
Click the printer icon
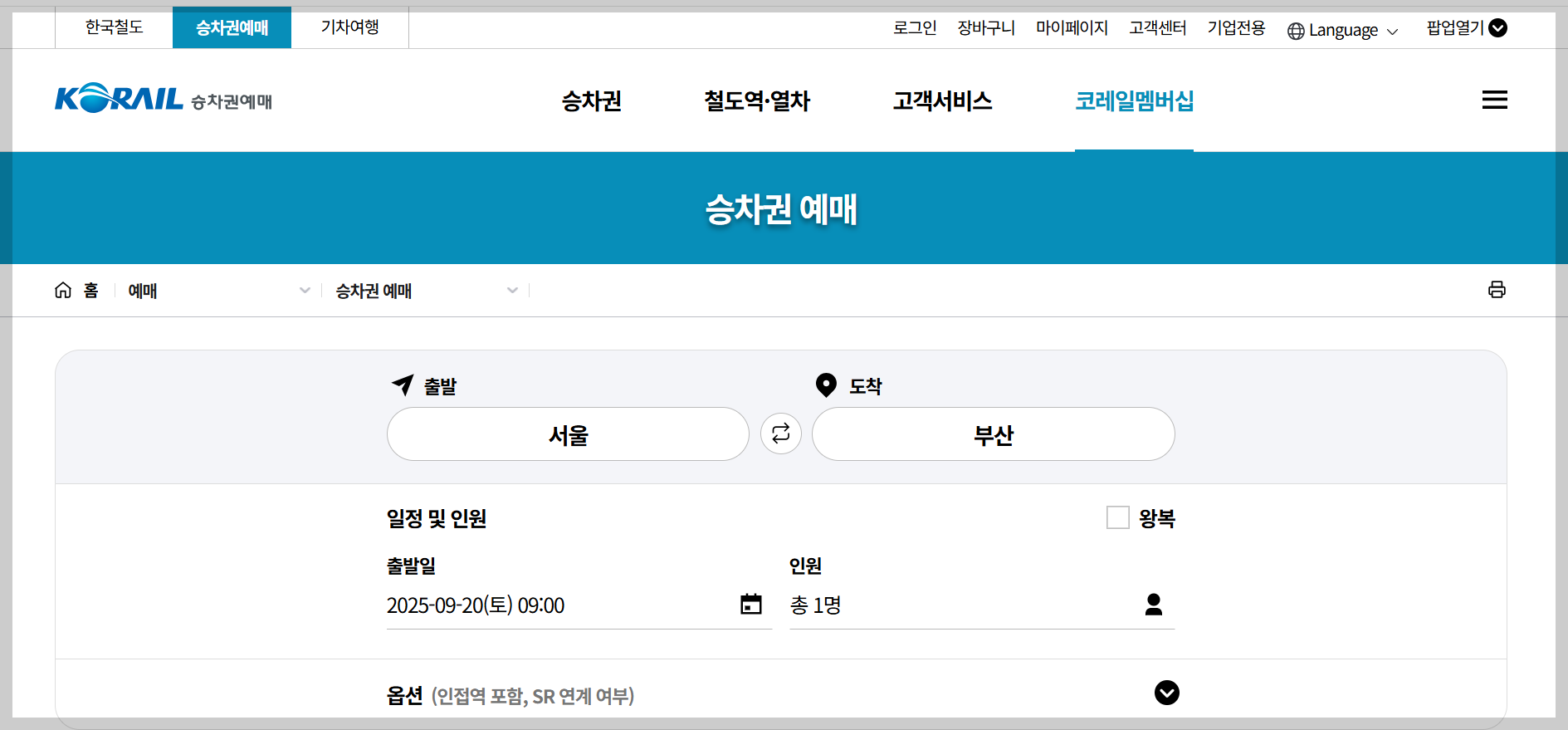click(1497, 289)
